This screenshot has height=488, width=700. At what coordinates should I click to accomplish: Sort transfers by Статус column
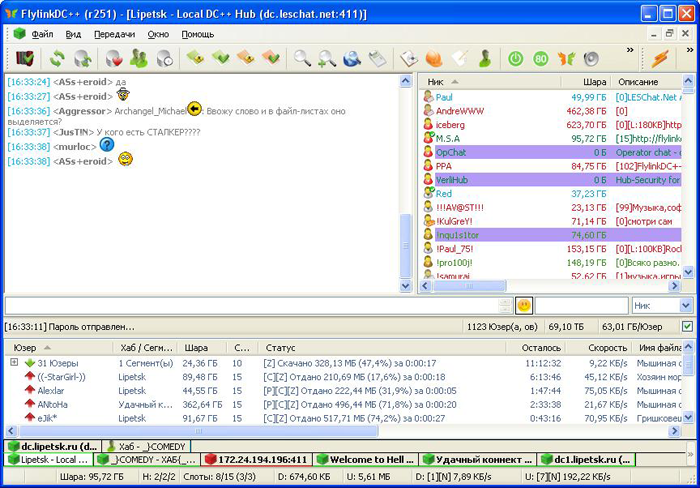pos(382,348)
